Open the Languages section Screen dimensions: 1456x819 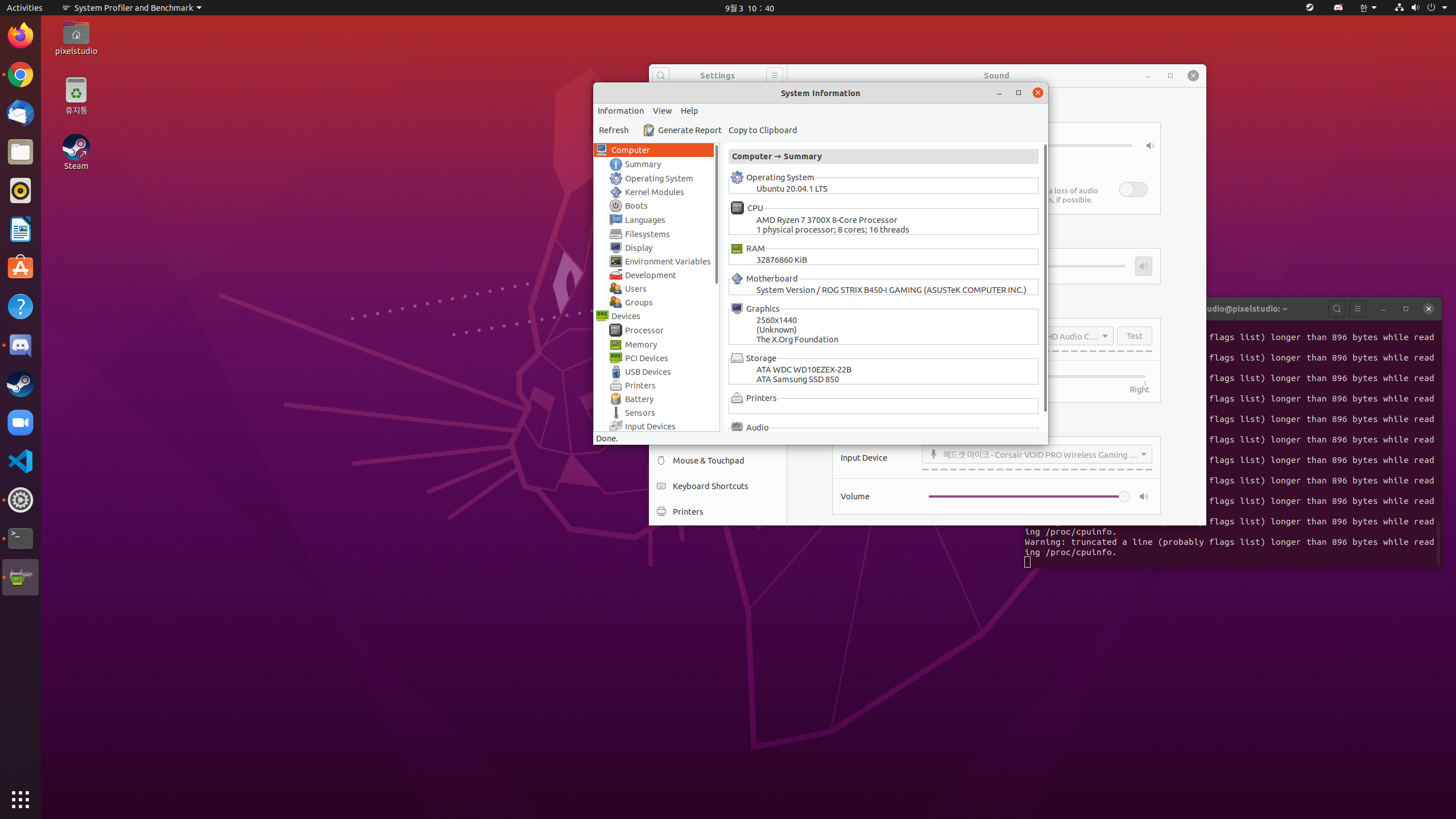click(x=644, y=220)
